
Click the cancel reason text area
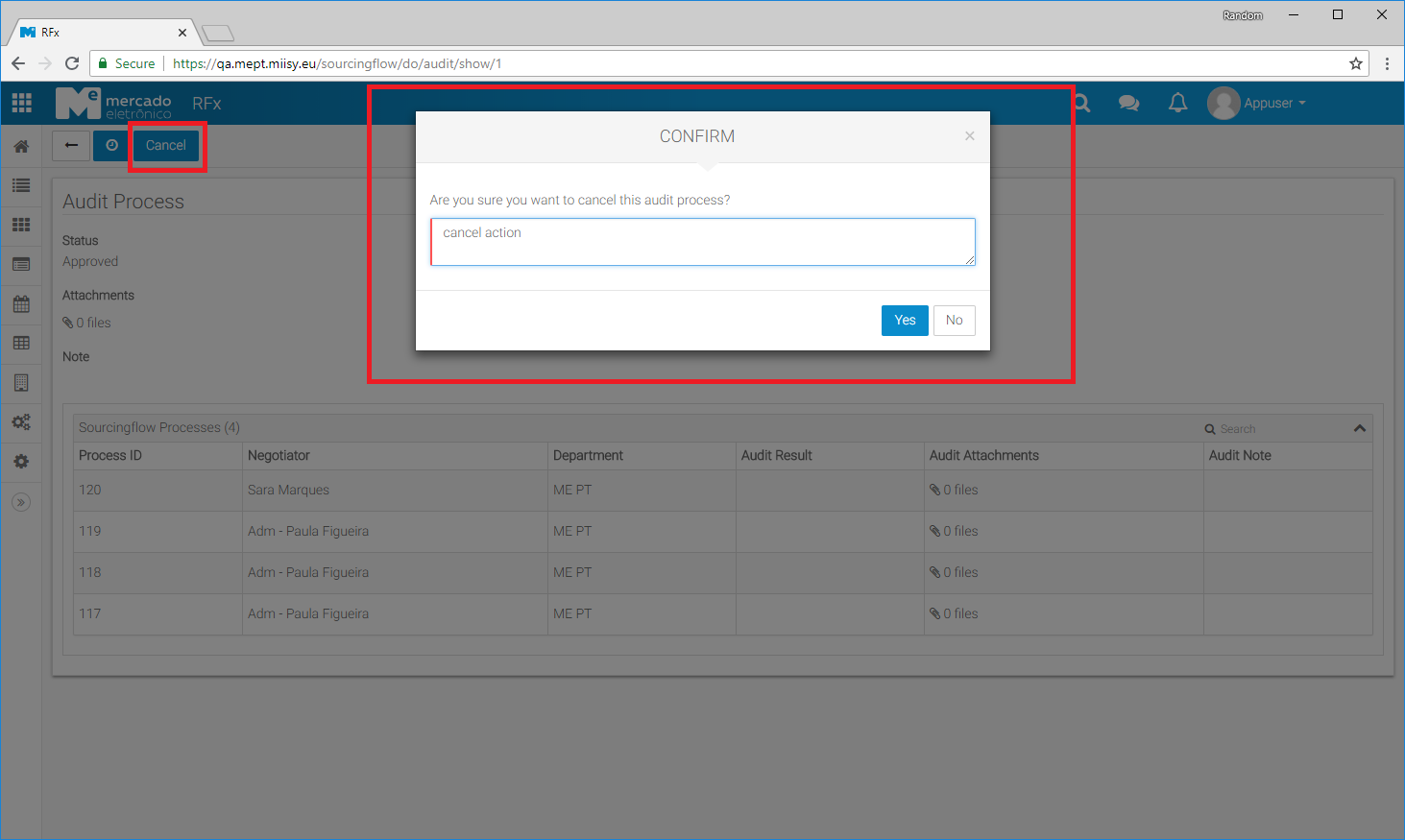tap(702, 242)
